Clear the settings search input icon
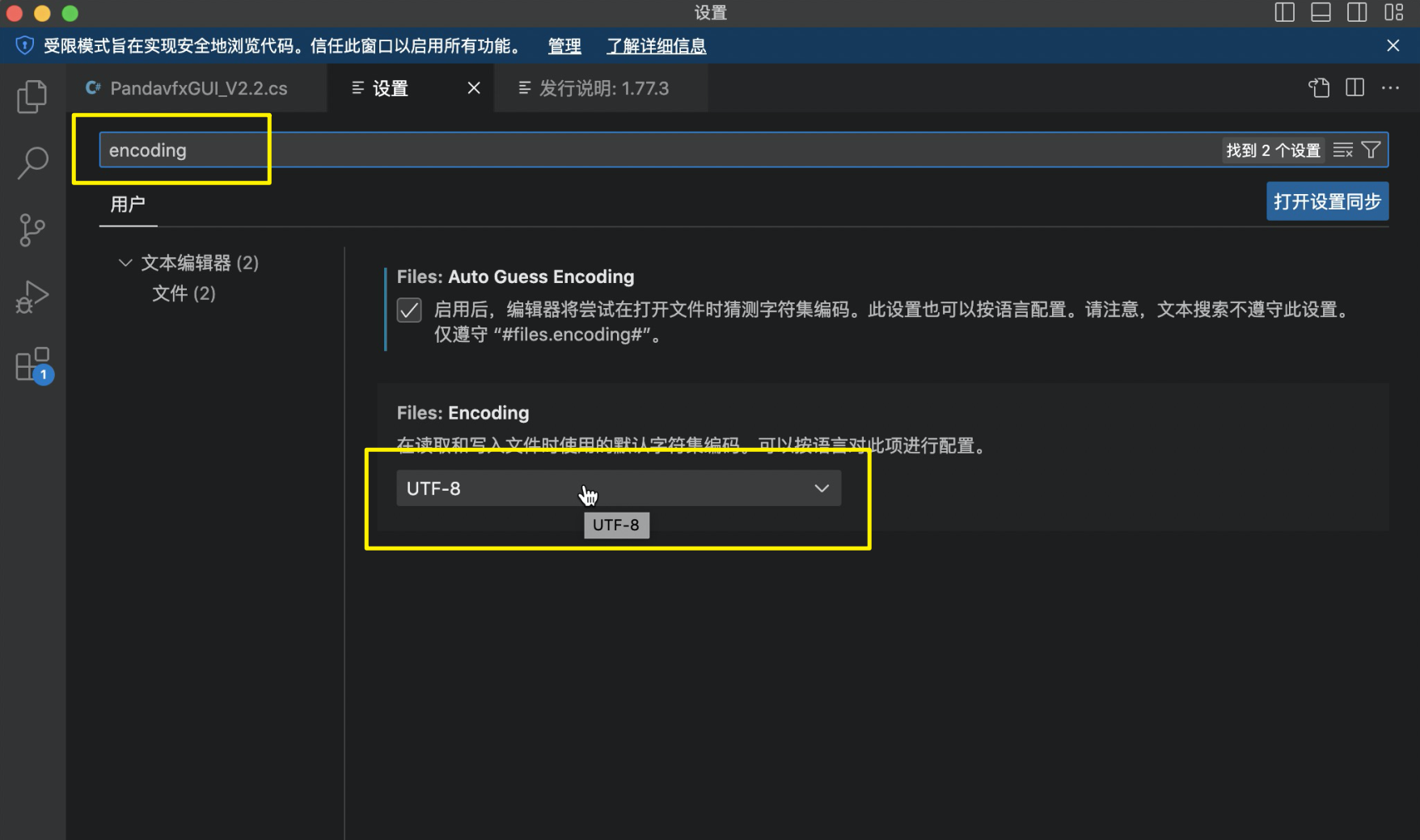 pyautogui.click(x=1343, y=150)
